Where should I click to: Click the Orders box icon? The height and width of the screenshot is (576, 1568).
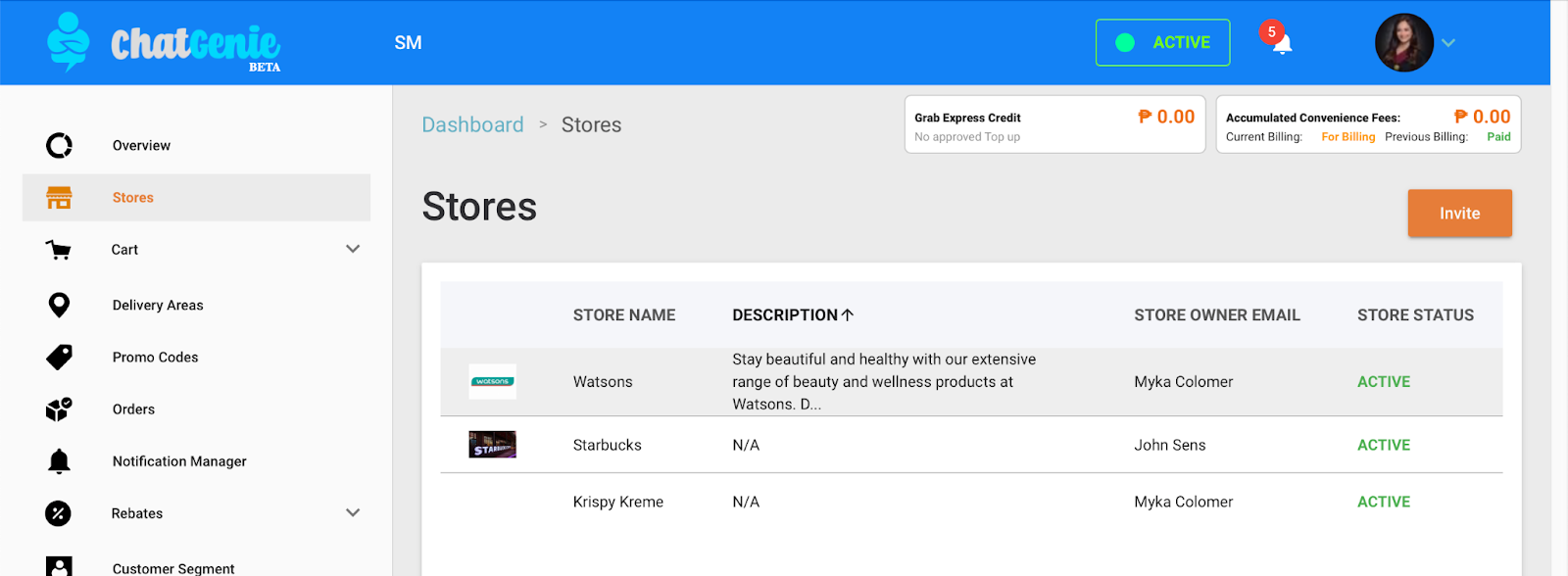(x=59, y=409)
